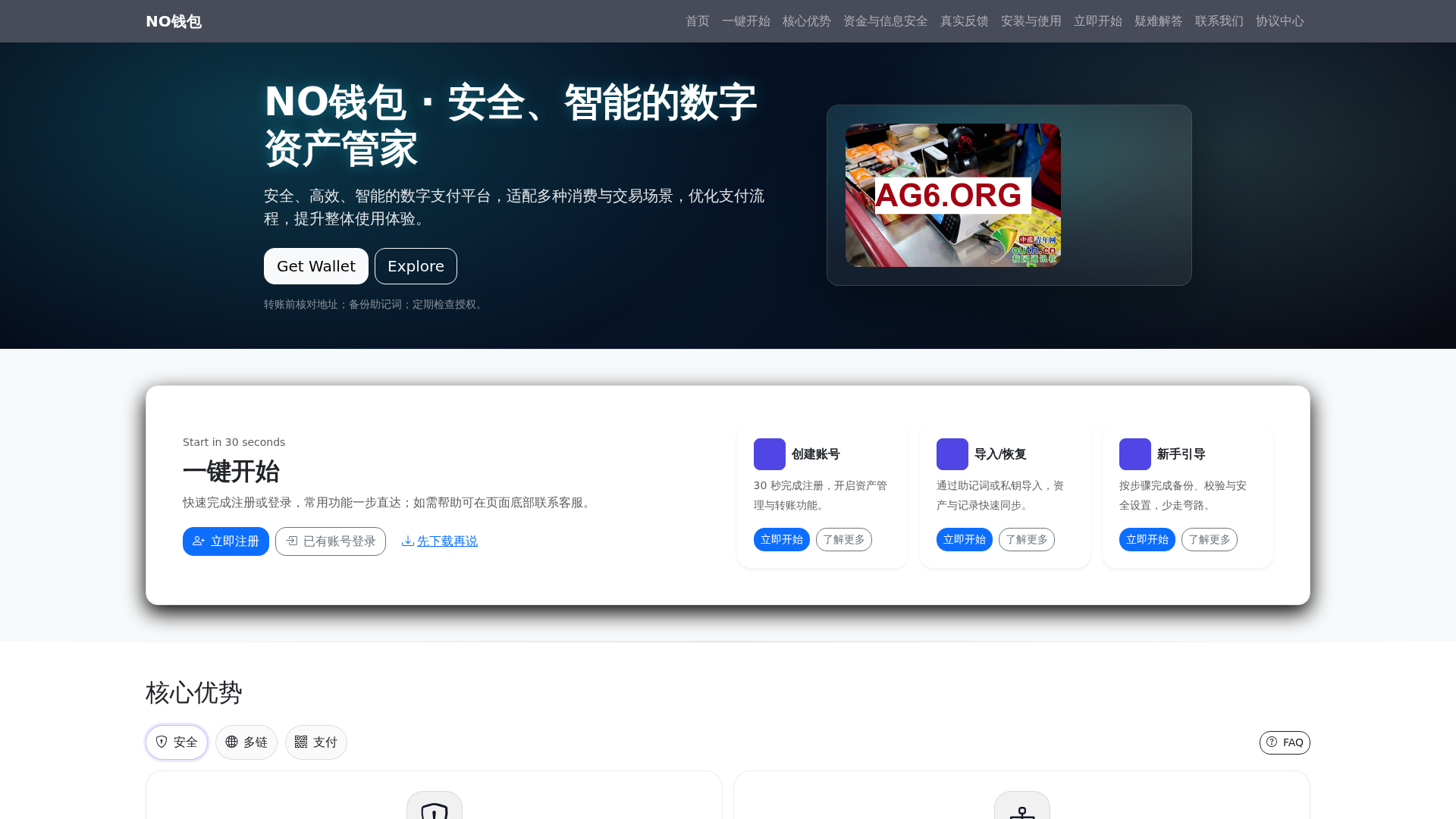The image size is (1456, 819).
Task: Click 了解更多 in the 新手引导 card
Action: [x=1210, y=540]
